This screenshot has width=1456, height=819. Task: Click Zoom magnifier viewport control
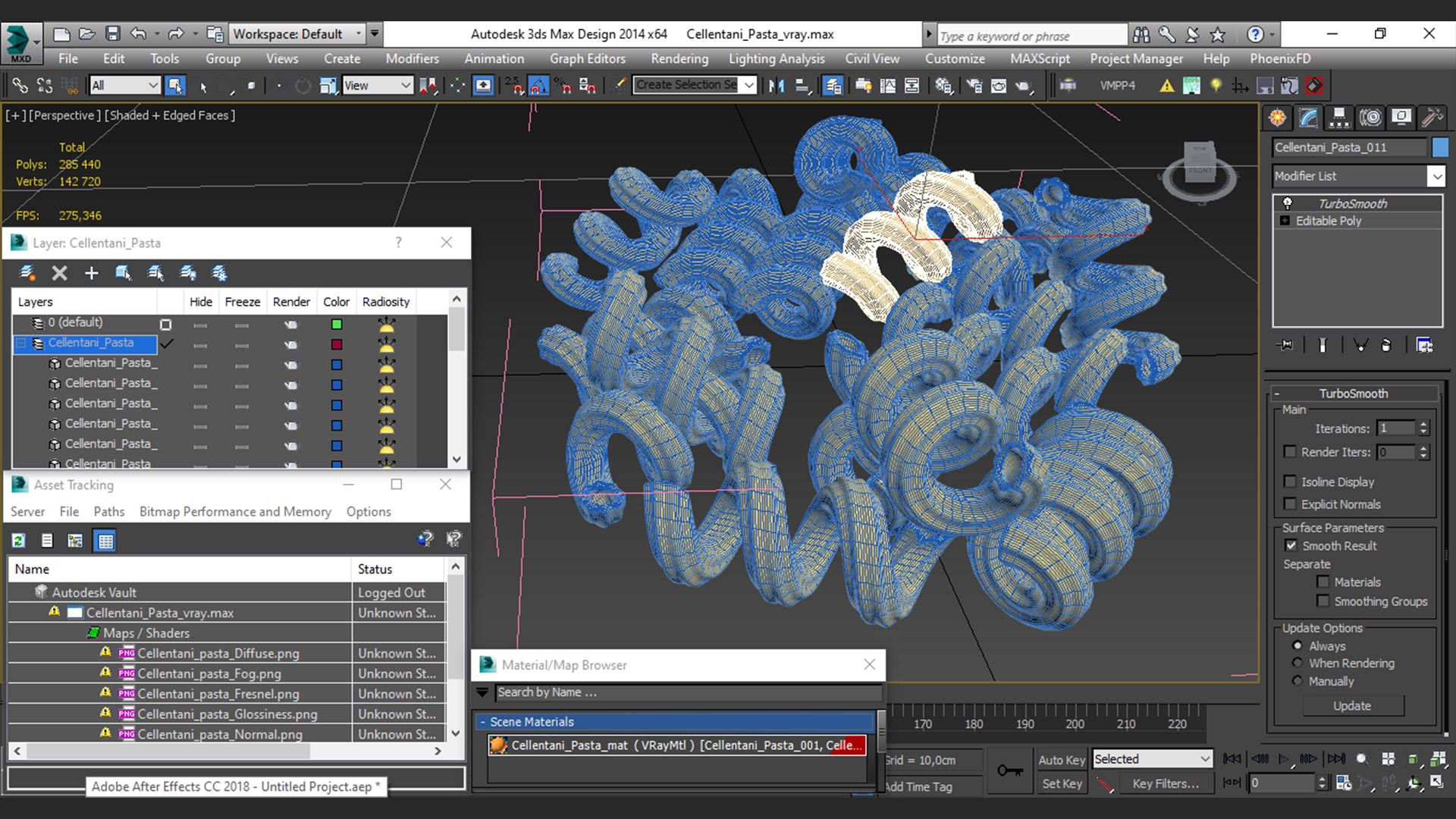click(1362, 759)
